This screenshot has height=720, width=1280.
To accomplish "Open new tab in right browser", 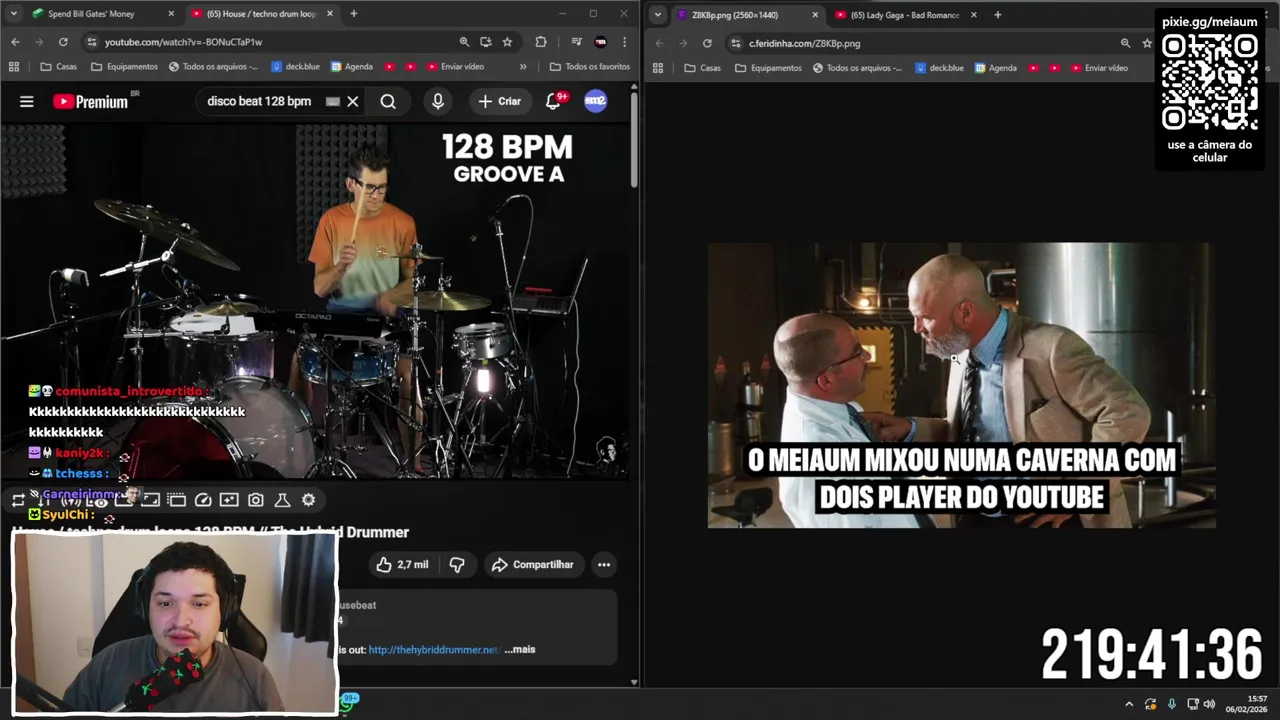I will [x=997, y=15].
